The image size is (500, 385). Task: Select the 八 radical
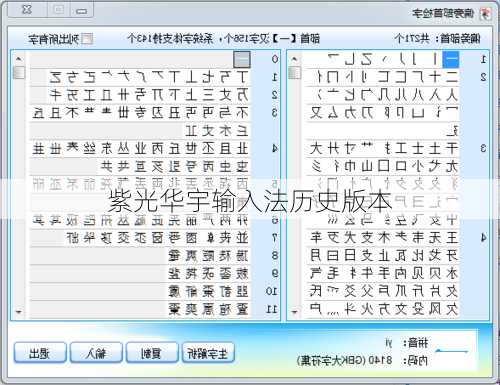(x=418, y=95)
